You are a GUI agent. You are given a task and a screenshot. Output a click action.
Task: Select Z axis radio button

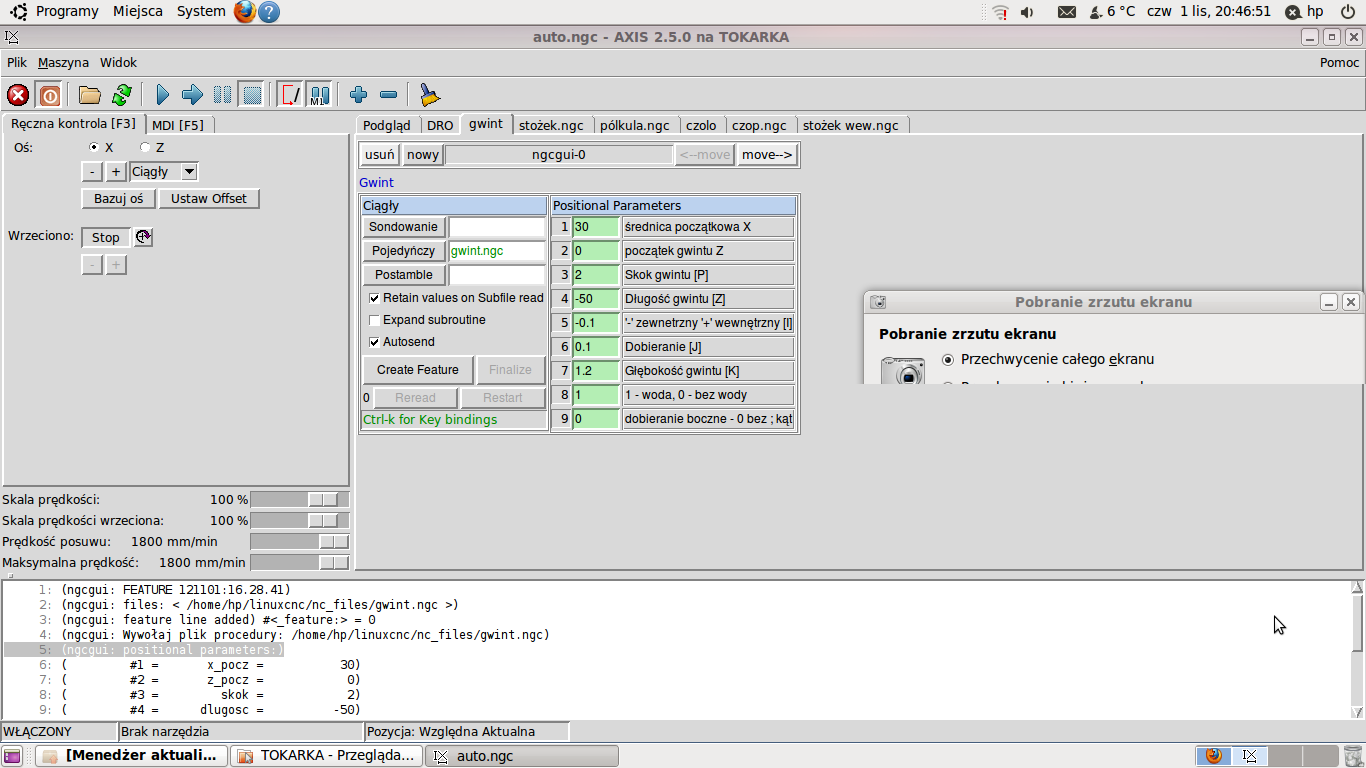145,148
